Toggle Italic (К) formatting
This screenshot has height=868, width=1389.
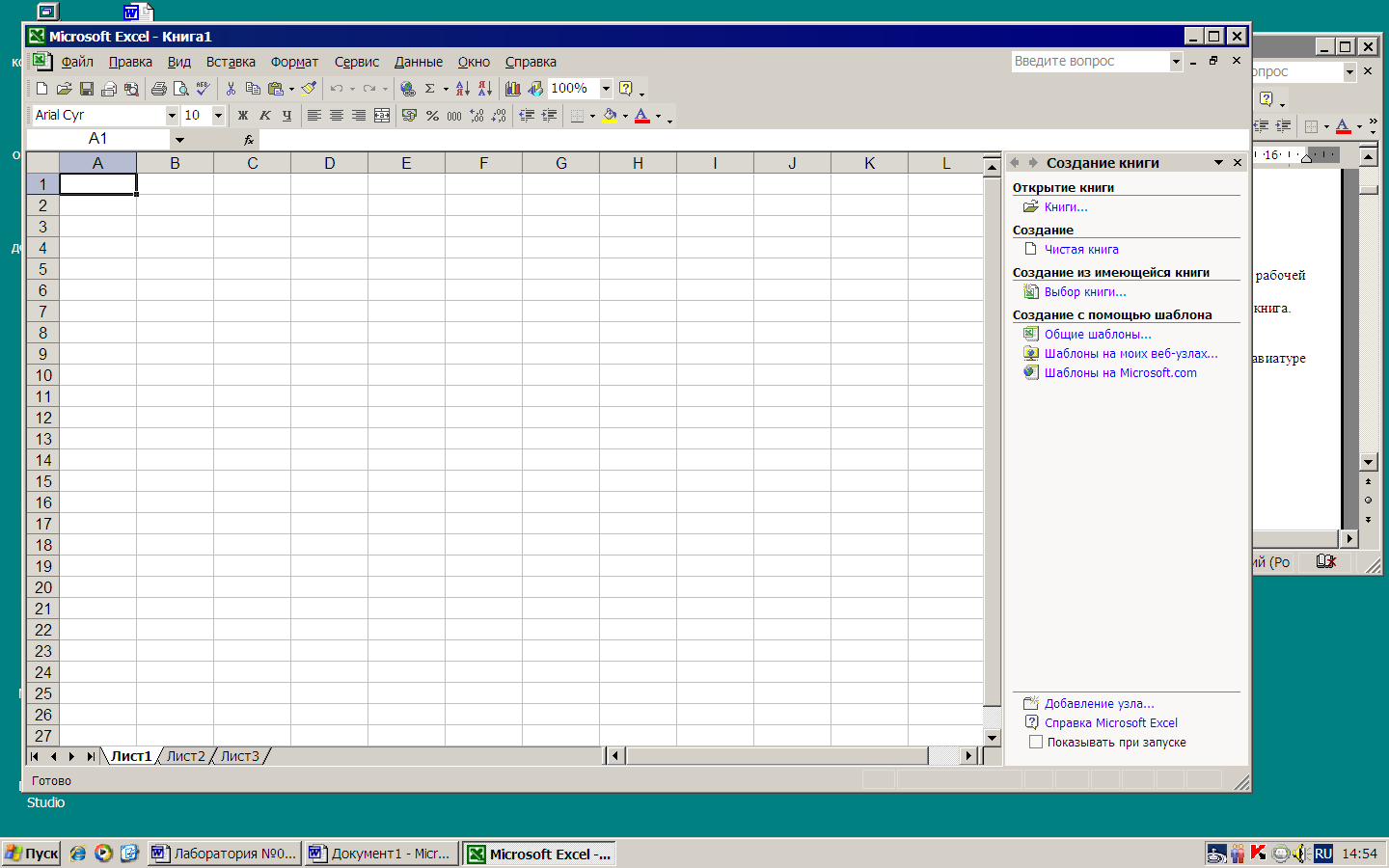pos(265,116)
